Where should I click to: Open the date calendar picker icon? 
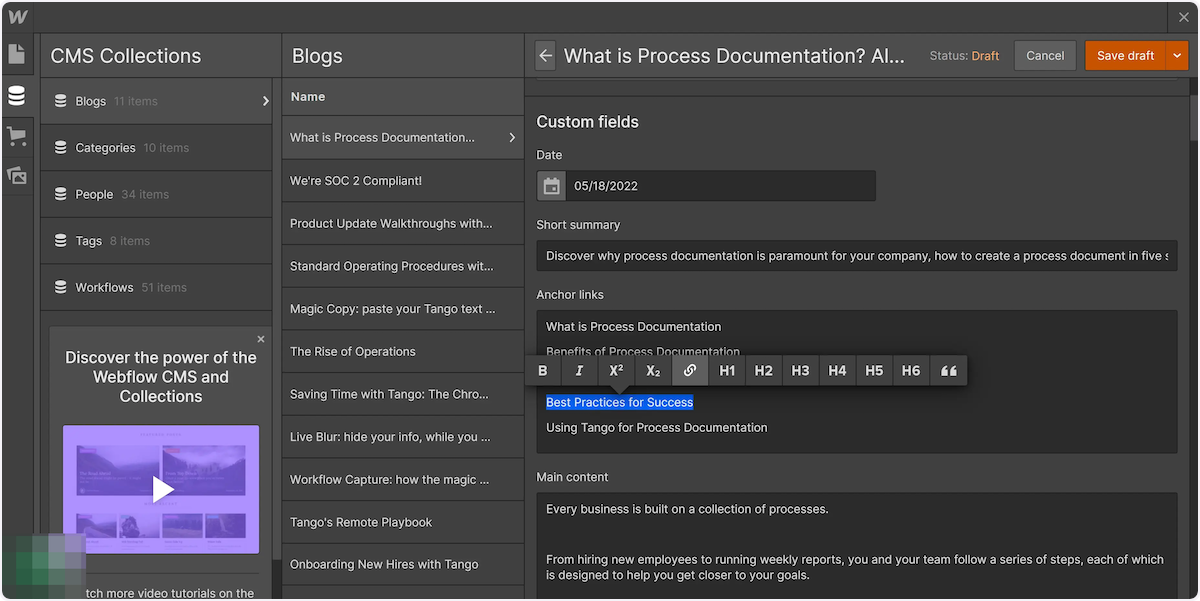(x=551, y=186)
